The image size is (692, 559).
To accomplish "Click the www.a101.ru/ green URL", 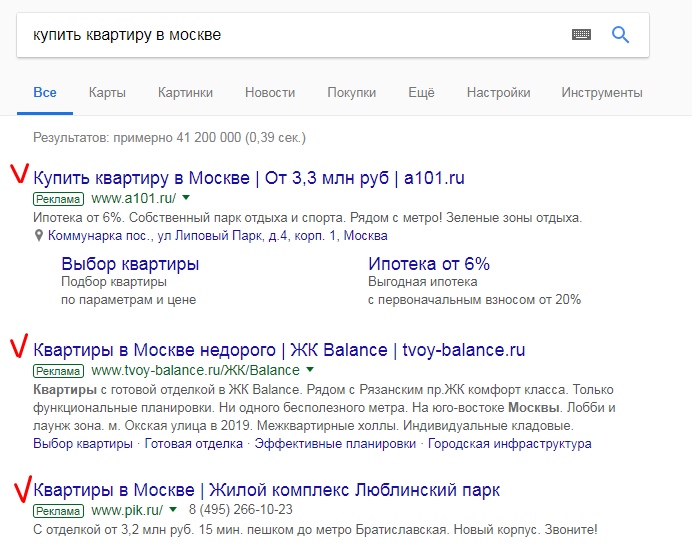I will point(134,199).
